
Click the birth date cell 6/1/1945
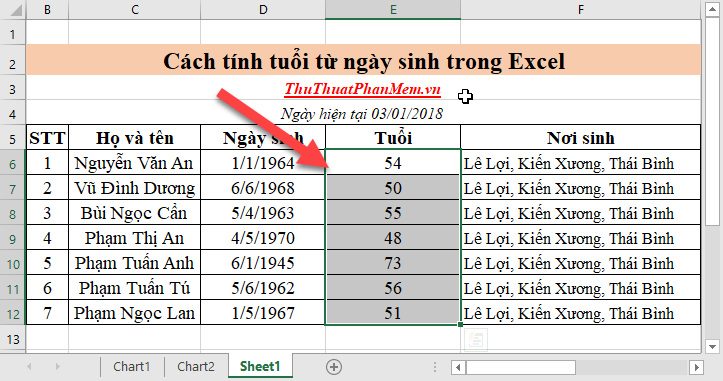263,262
